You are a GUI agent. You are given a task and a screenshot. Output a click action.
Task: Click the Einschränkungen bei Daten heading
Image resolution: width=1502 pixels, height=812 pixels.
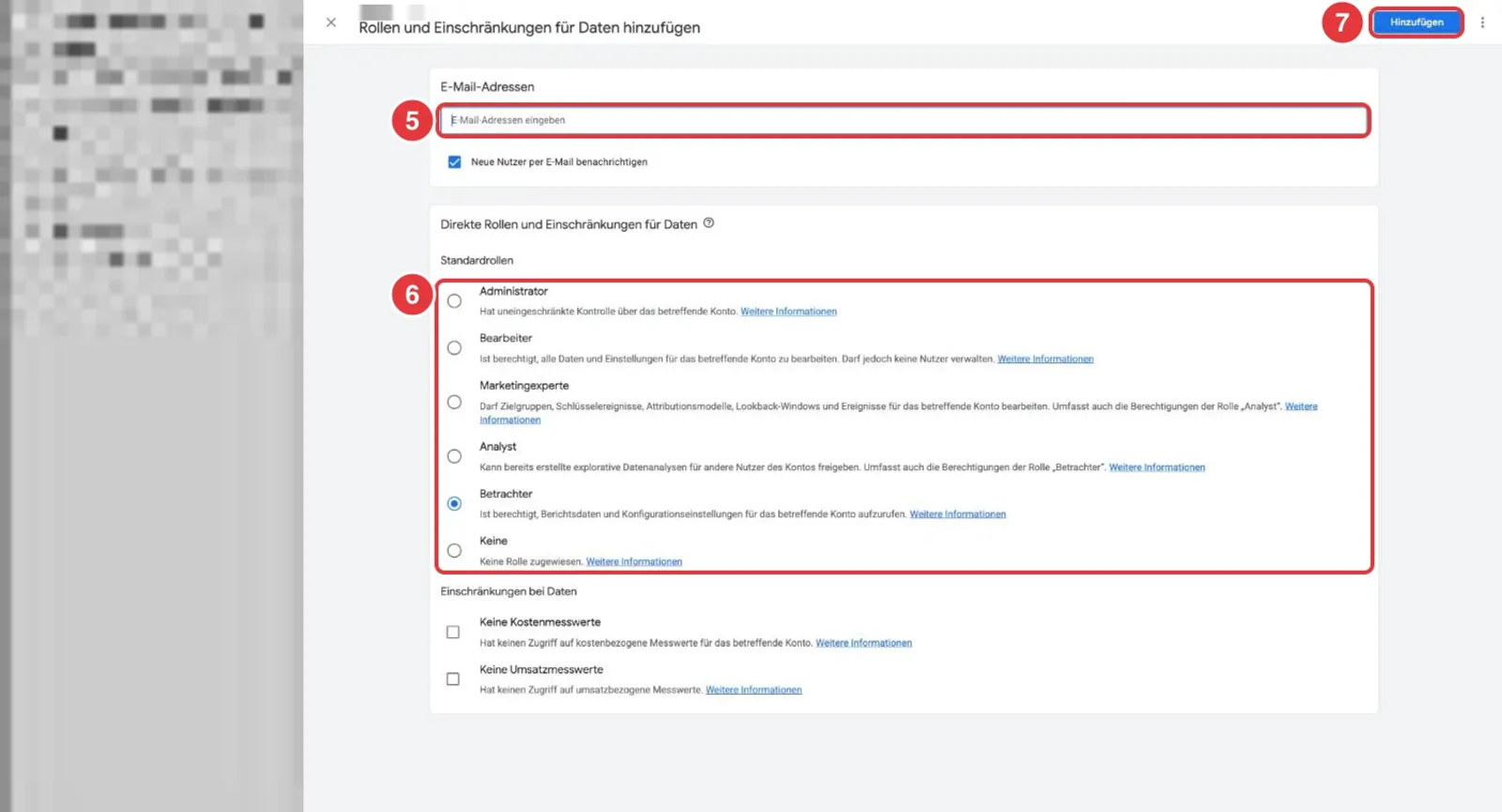click(x=509, y=591)
